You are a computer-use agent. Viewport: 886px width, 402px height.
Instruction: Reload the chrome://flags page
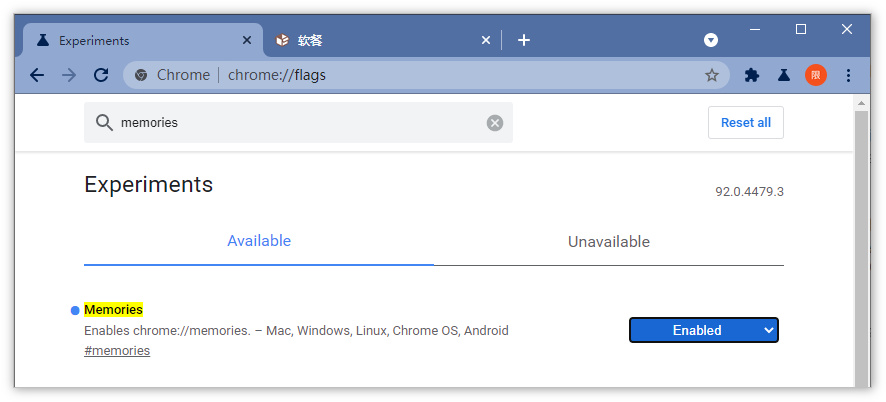(x=101, y=75)
